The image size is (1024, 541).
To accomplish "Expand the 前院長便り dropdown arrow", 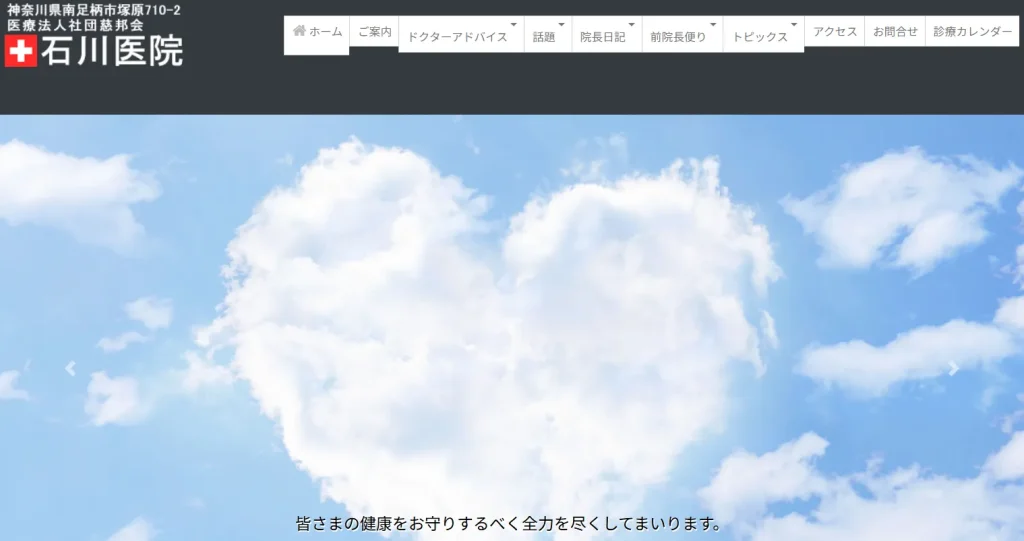I will 712,24.
